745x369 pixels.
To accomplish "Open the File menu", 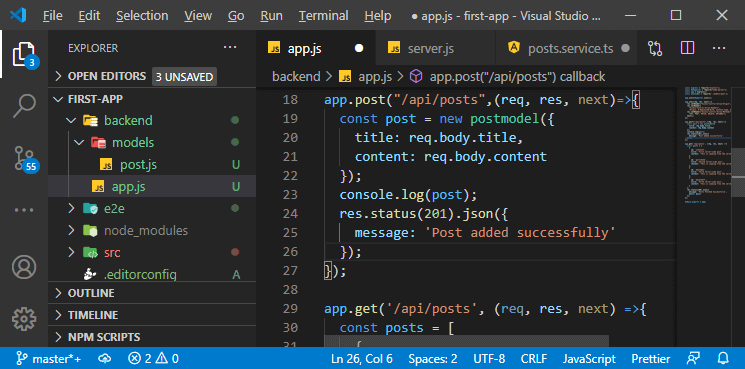I will [53, 16].
